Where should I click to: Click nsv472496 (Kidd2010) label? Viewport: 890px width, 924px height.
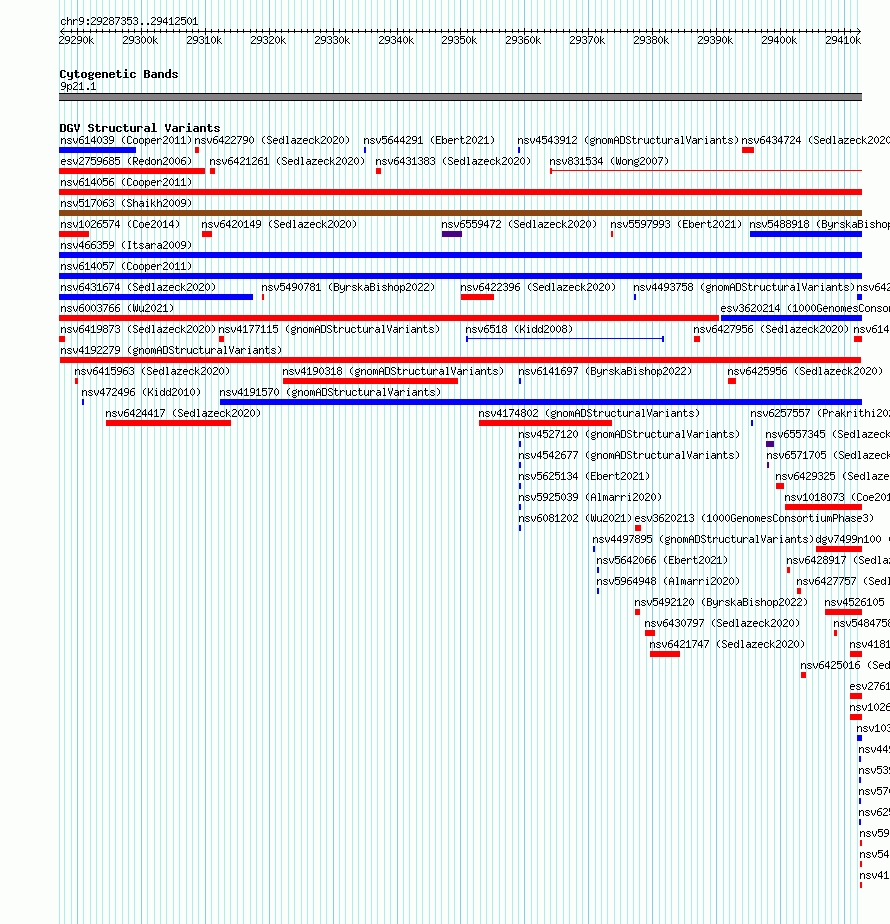141,392
